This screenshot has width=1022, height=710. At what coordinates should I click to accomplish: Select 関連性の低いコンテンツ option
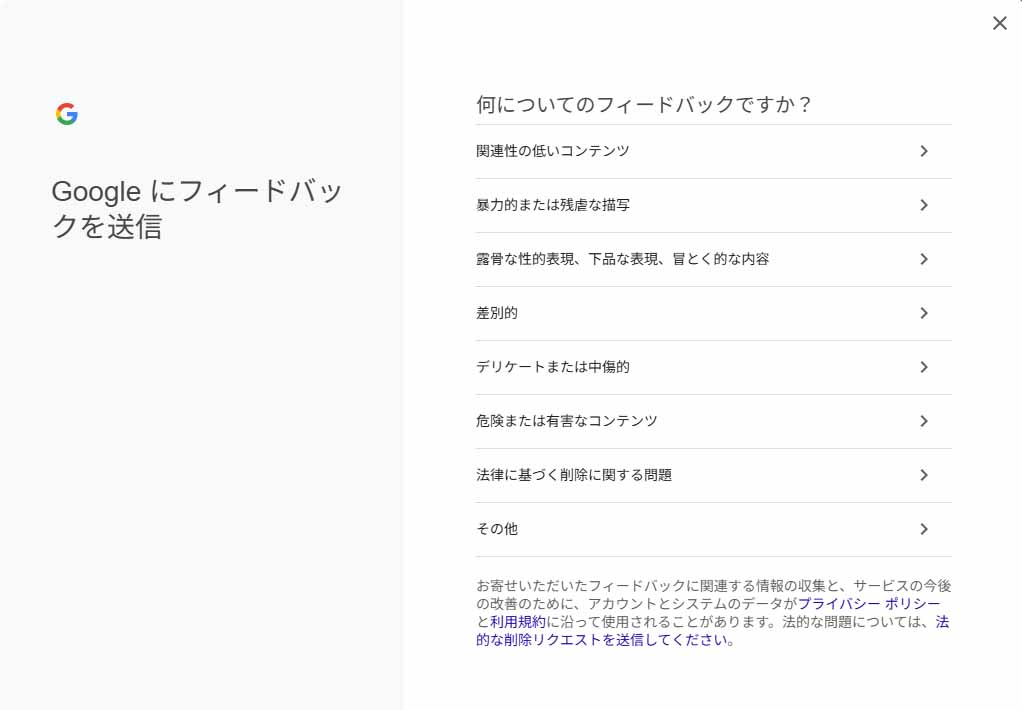pyautogui.click(x=714, y=151)
